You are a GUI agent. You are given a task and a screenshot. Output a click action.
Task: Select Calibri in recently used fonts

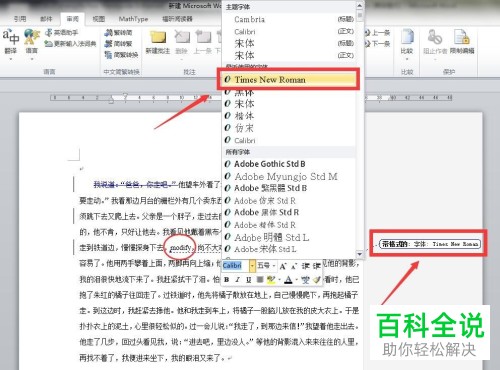click(289, 140)
